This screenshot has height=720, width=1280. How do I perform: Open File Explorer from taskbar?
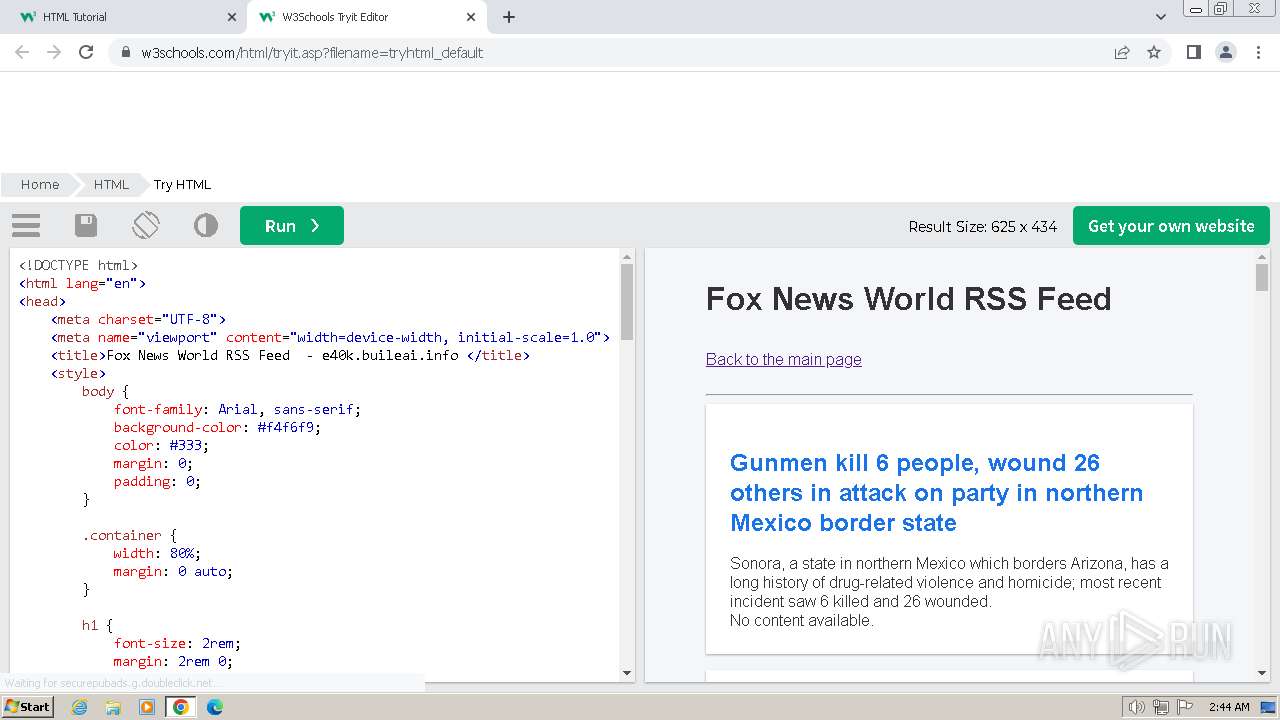click(113, 707)
